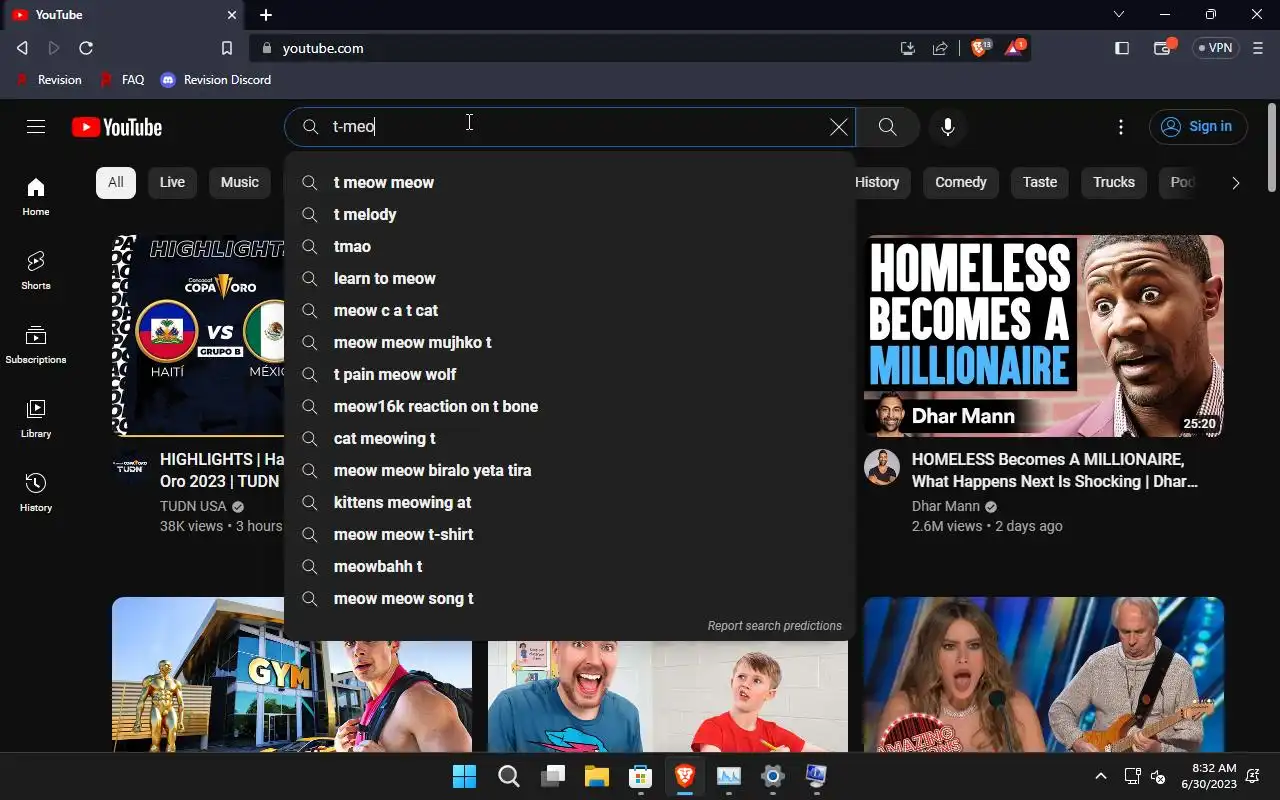Choose suggestion 'meow meow mujhko t'
This screenshot has width=1280, height=800.
[x=570, y=342]
